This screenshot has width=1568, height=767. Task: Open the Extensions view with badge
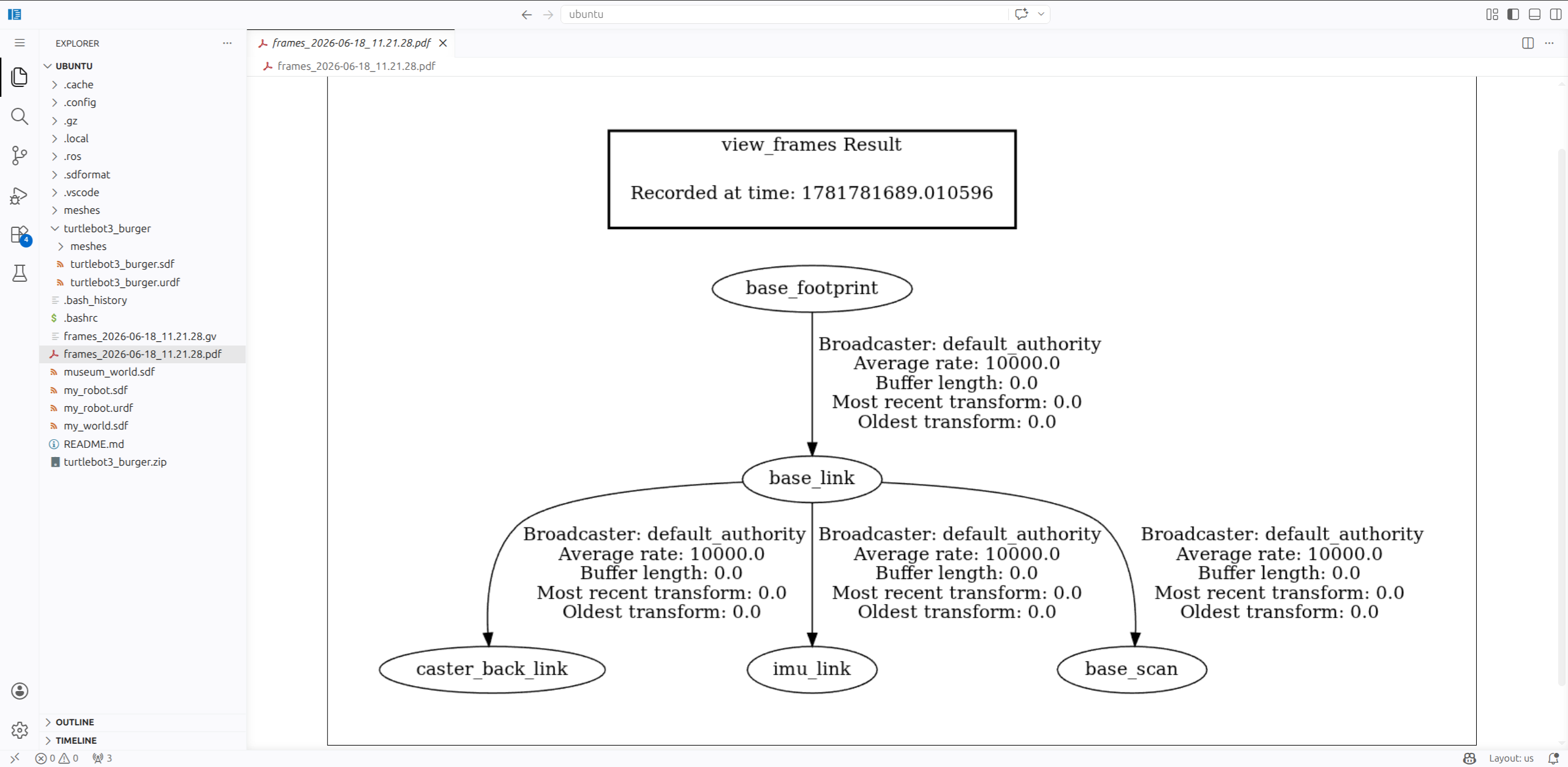(20, 235)
